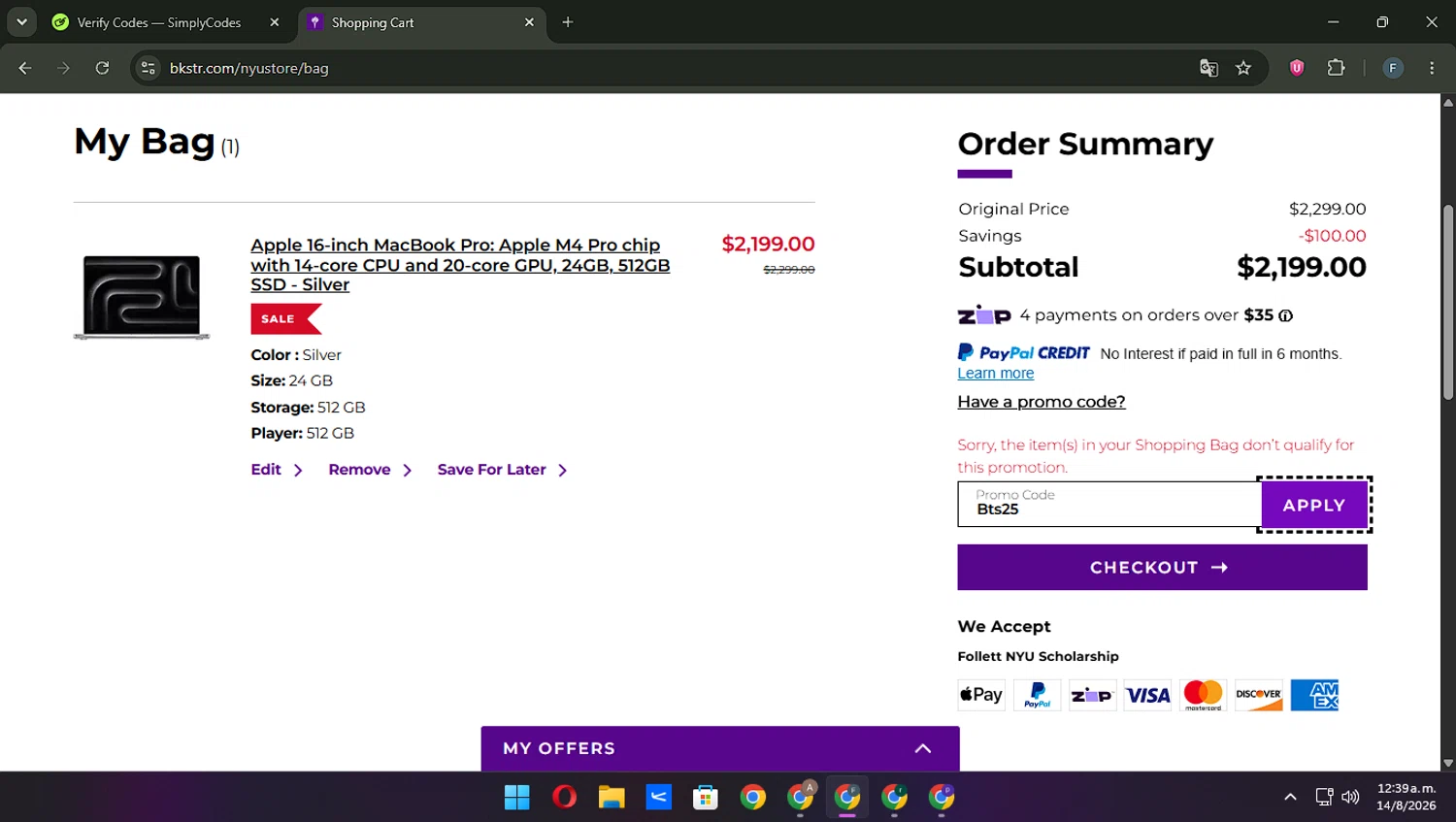The height and width of the screenshot is (822, 1456).
Task: Open the Chrome profile F menu
Action: 1393,68
